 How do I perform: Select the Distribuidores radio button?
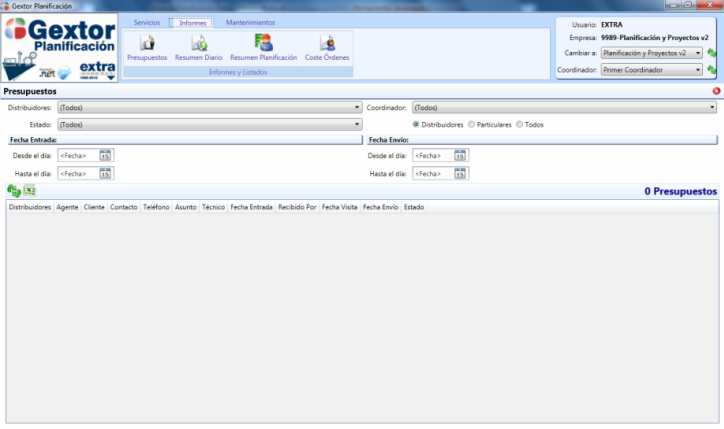click(x=417, y=125)
